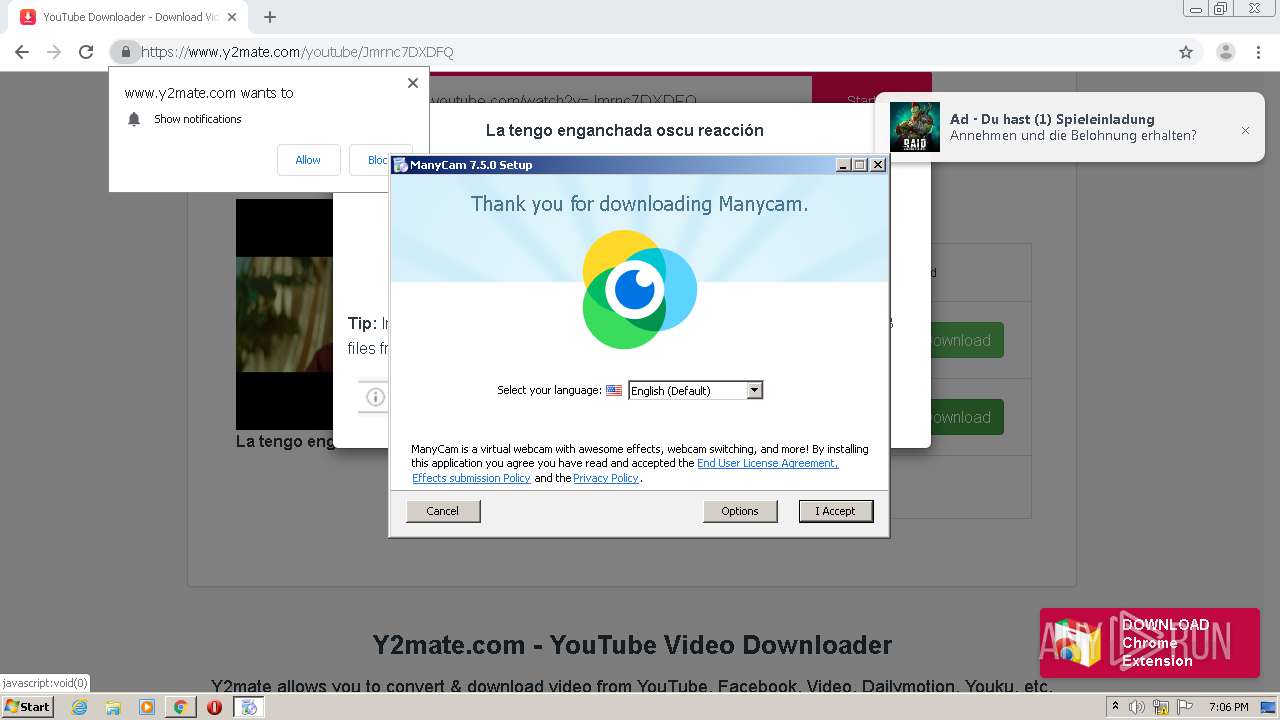Open the Opera taskbar icon
Screen dimensions: 1280x720
214,707
